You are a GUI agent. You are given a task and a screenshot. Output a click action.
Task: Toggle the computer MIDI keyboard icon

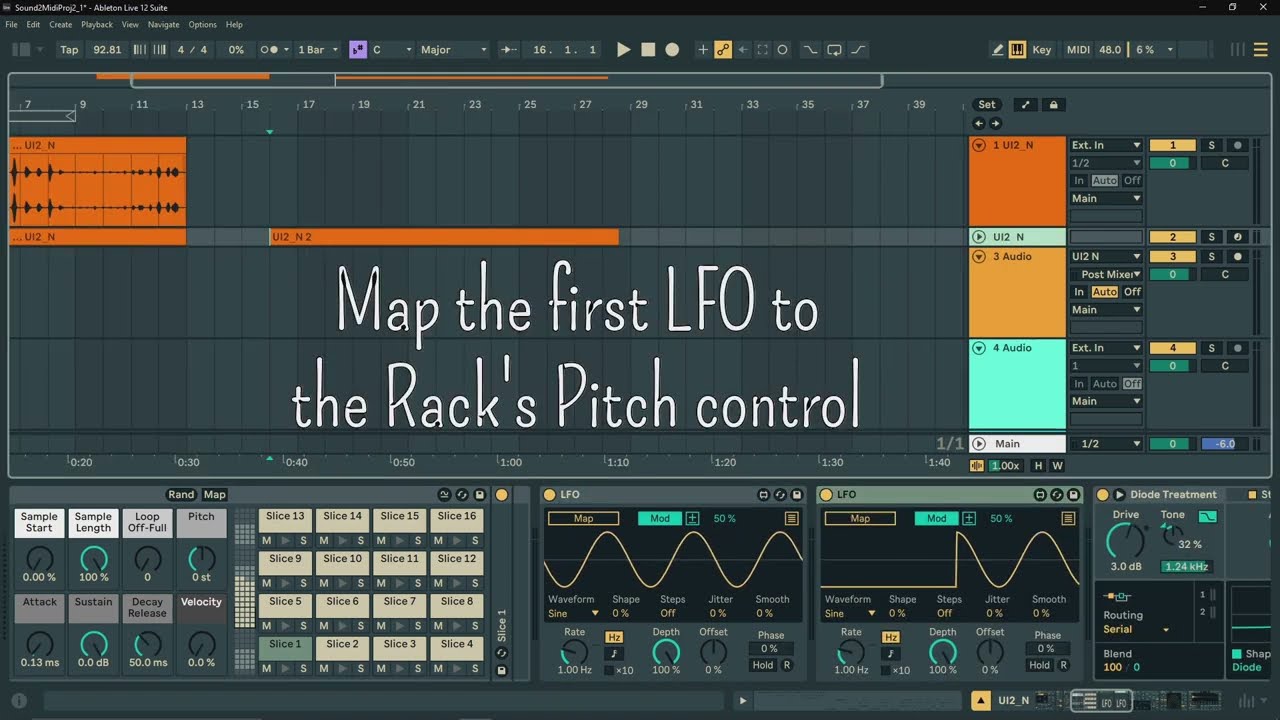[x=1017, y=50]
